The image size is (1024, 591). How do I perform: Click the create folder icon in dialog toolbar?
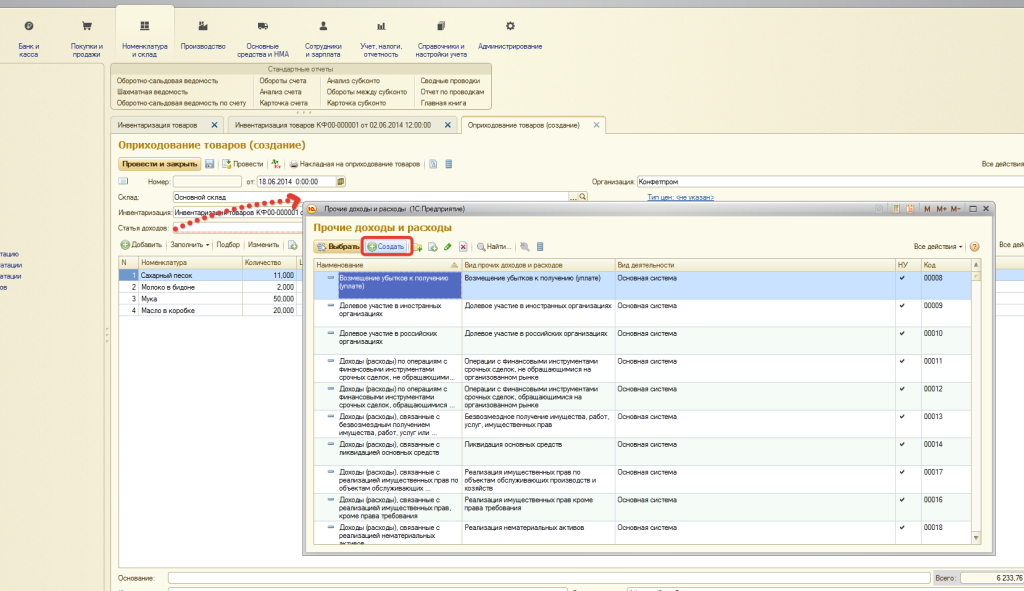tap(418, 247)
